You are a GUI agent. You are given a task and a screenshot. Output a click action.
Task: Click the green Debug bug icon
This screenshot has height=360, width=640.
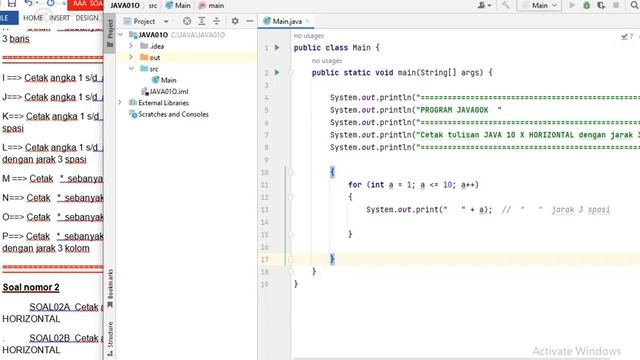(x=587, y=5)
